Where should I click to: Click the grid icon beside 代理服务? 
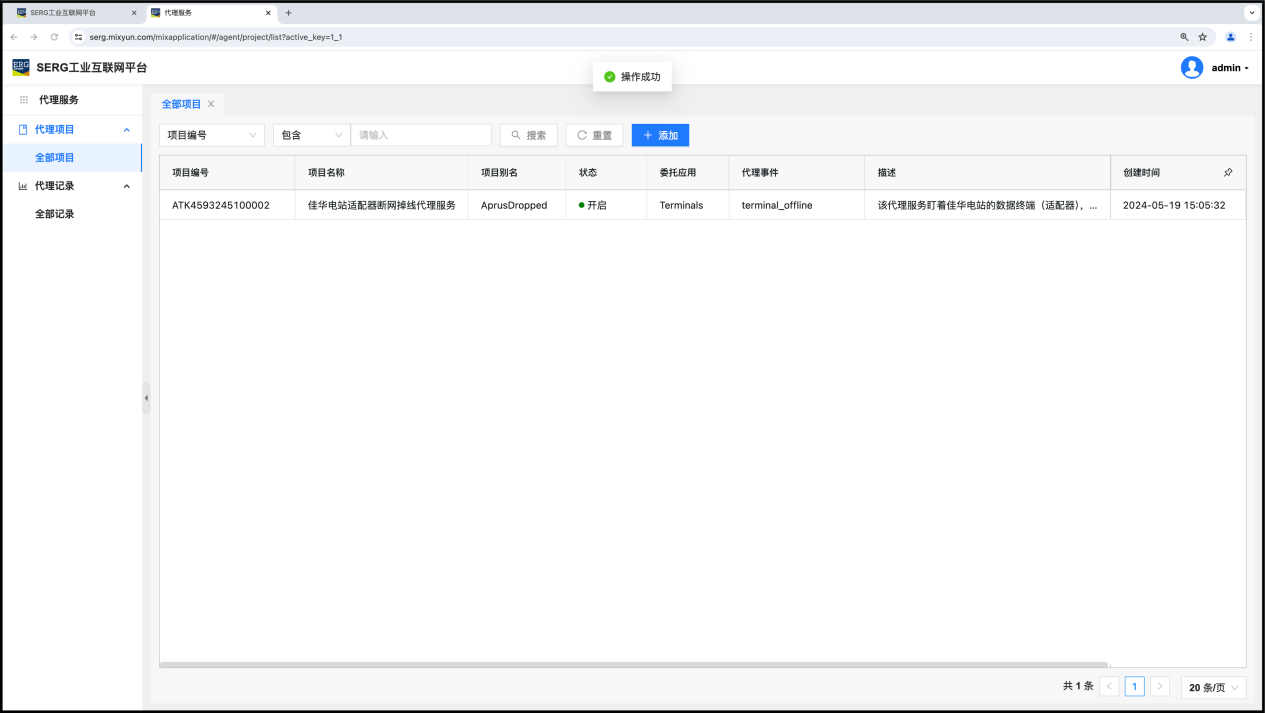(24, 100)
